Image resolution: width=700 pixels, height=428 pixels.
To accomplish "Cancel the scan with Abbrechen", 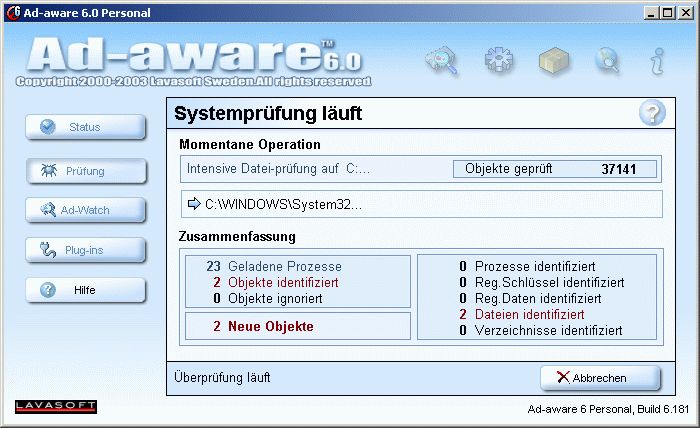I will tap(600, 378).
